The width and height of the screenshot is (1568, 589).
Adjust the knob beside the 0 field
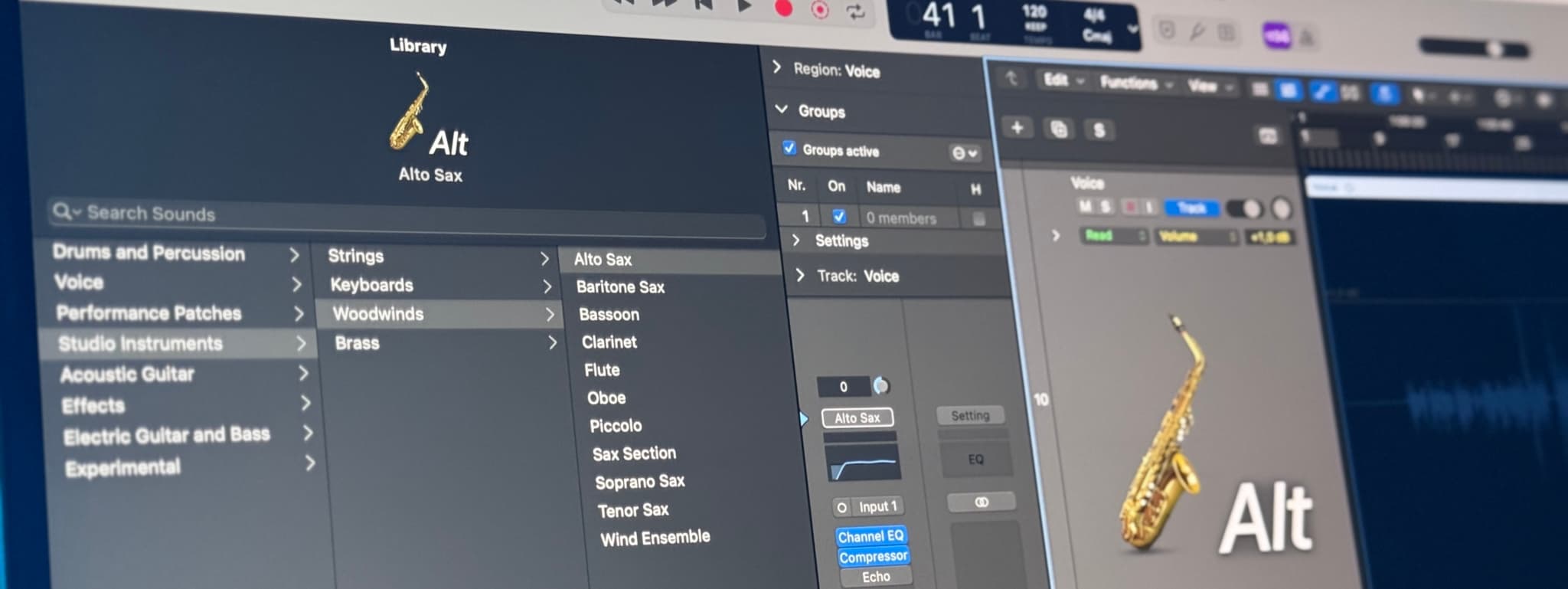[881, 385]
